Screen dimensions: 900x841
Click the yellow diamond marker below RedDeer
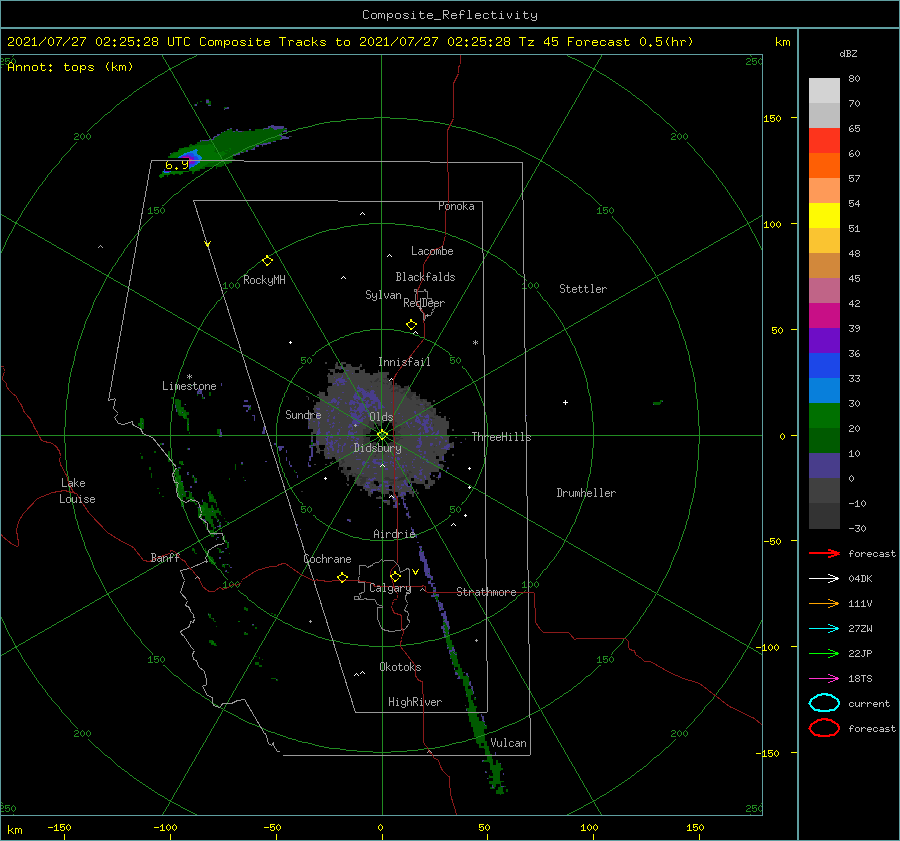coord(411,325)
